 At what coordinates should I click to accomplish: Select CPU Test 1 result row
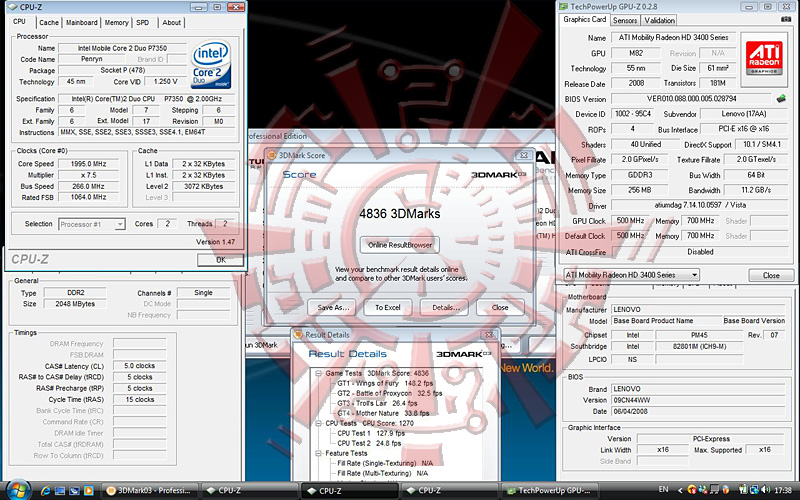(371, 433)
